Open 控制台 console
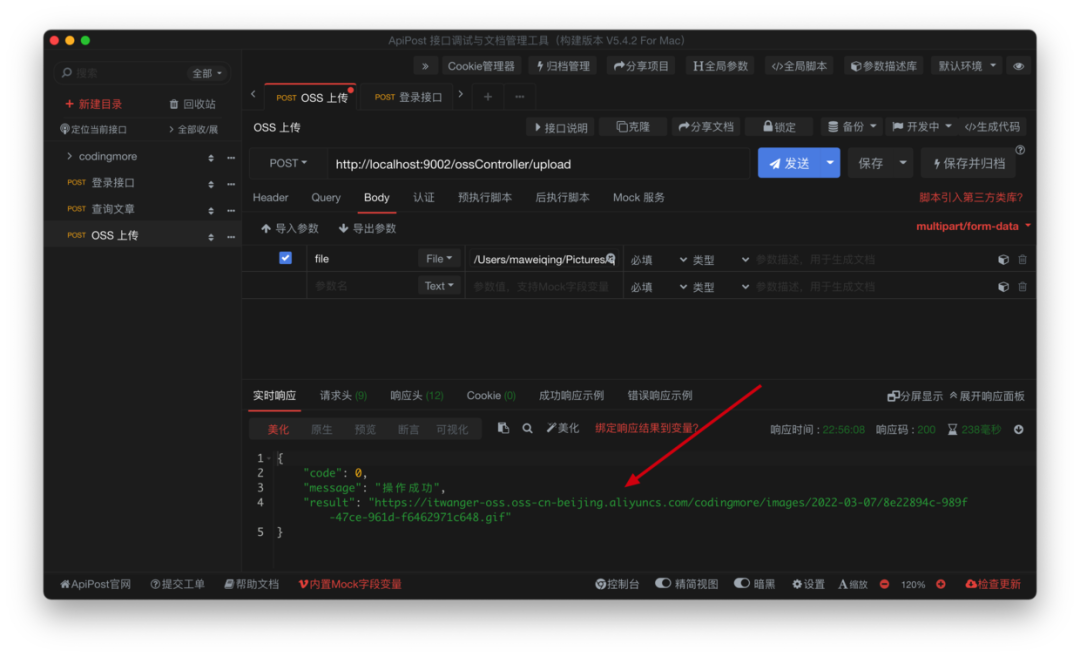Image resolution: width=1080 pixels, height=657 pixels. pos(616,584)
